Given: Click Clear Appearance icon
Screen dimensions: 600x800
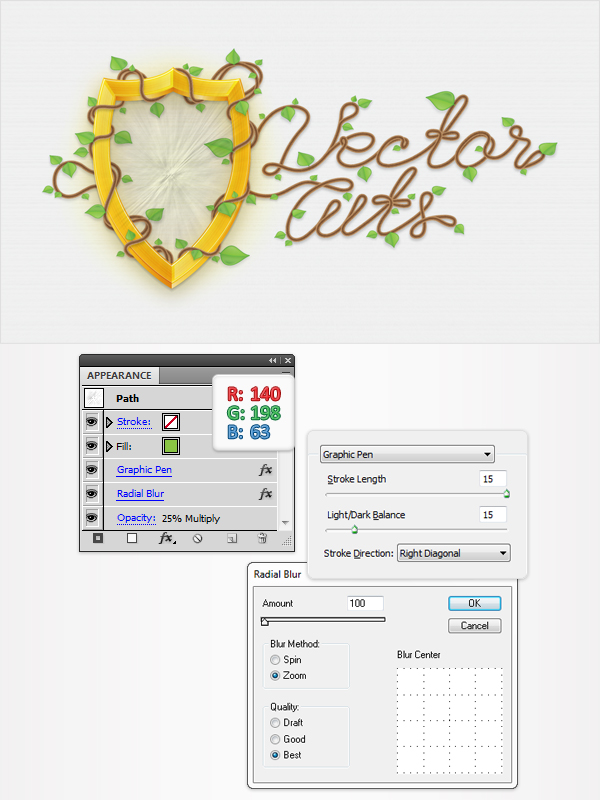Looking at the screenshot, I should (x=197, y=538).
